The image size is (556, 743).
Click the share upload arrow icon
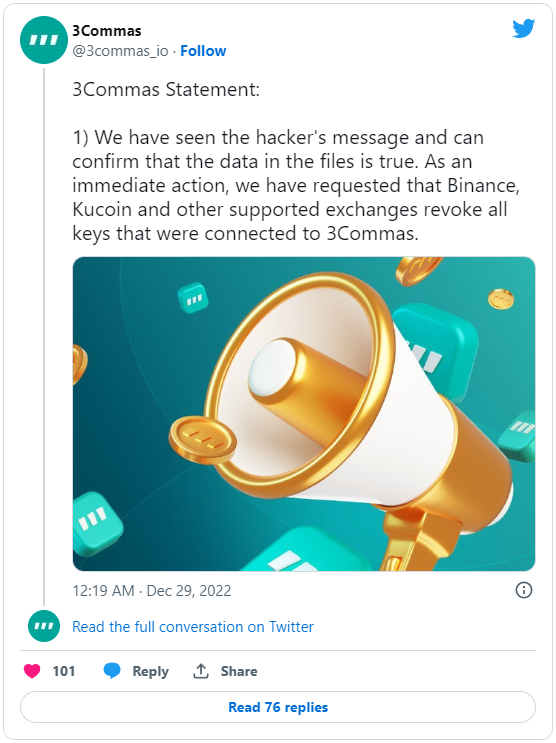201,671
